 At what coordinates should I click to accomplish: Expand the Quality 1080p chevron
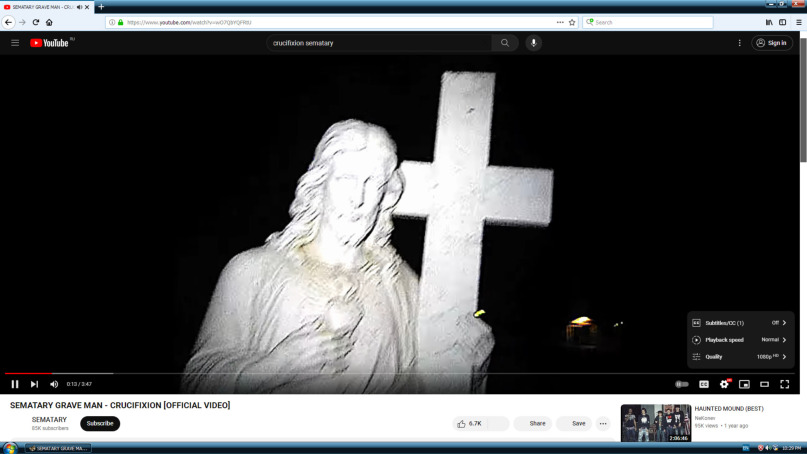coord(784,357)
